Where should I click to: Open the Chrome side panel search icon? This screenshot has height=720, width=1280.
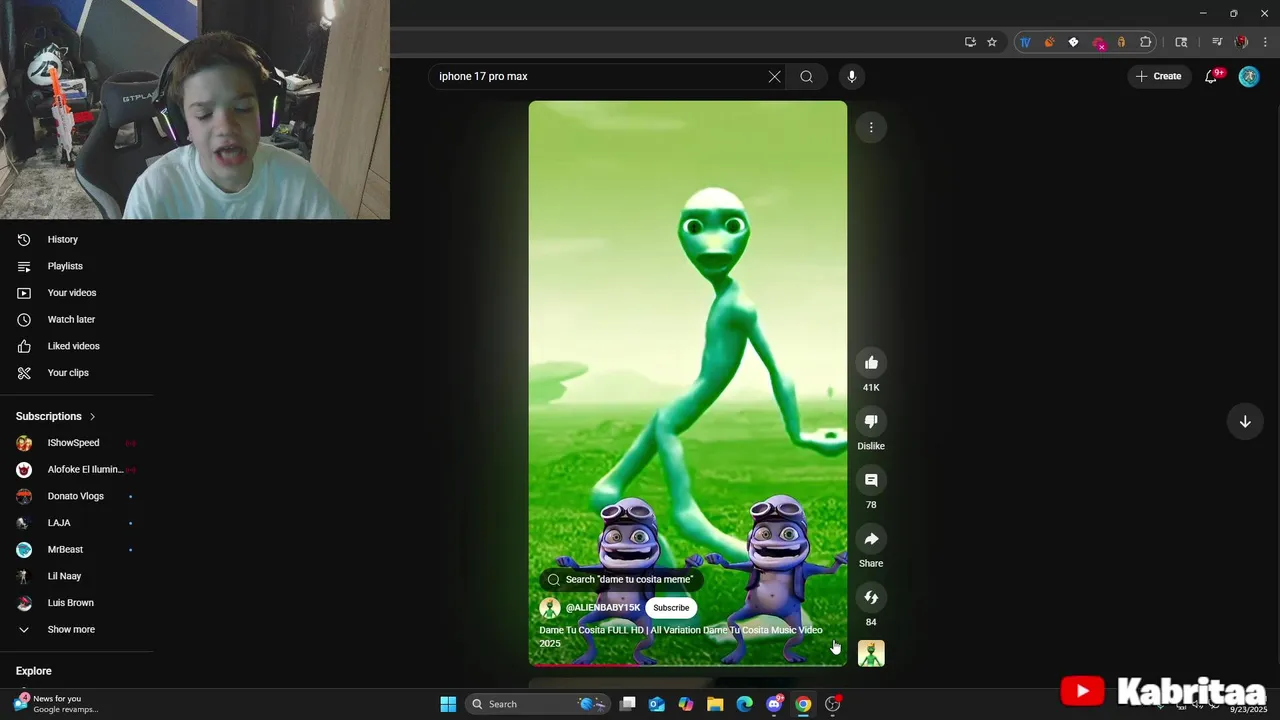[x=1181, y=42]
